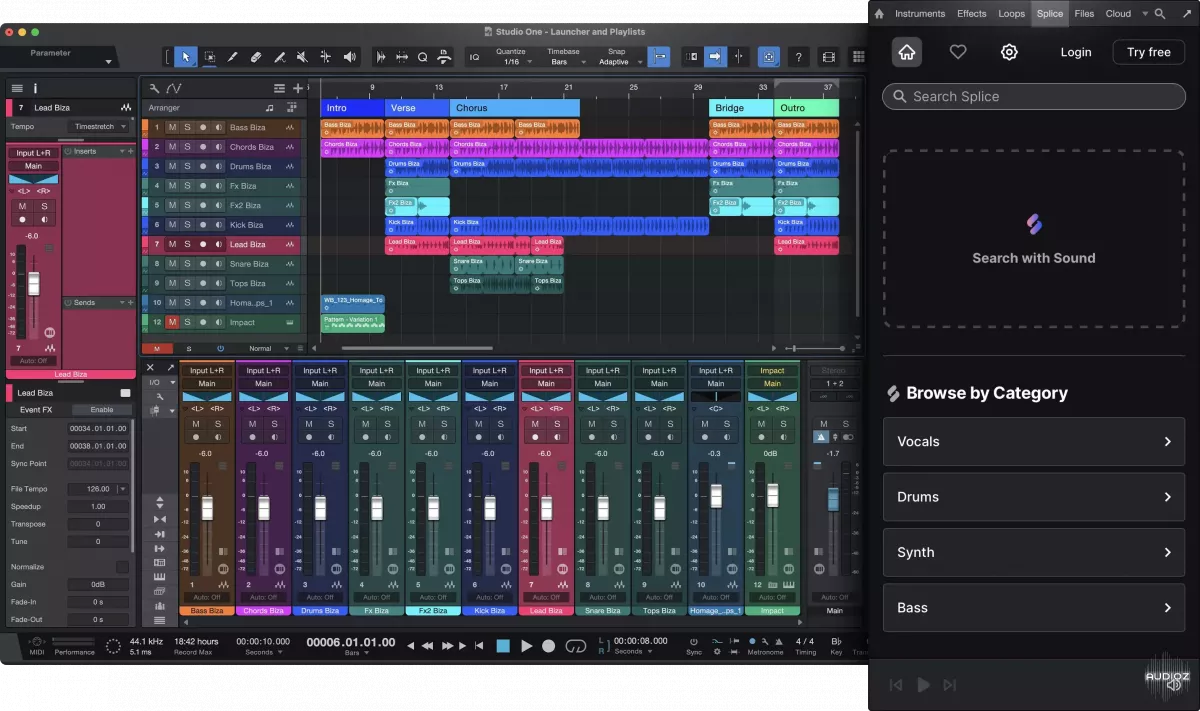1200x711 pixels.
Task: Click the Event FX Enable button
Action: click(102, 410)
